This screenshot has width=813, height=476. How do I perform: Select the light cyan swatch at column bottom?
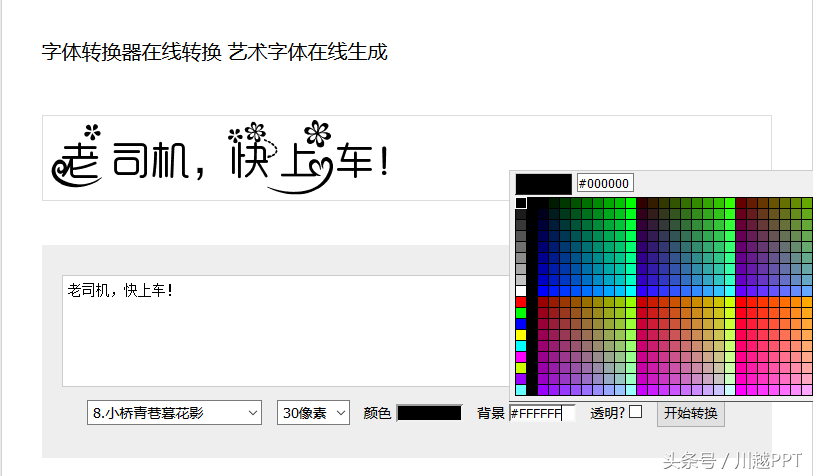[x=521, y=389]
